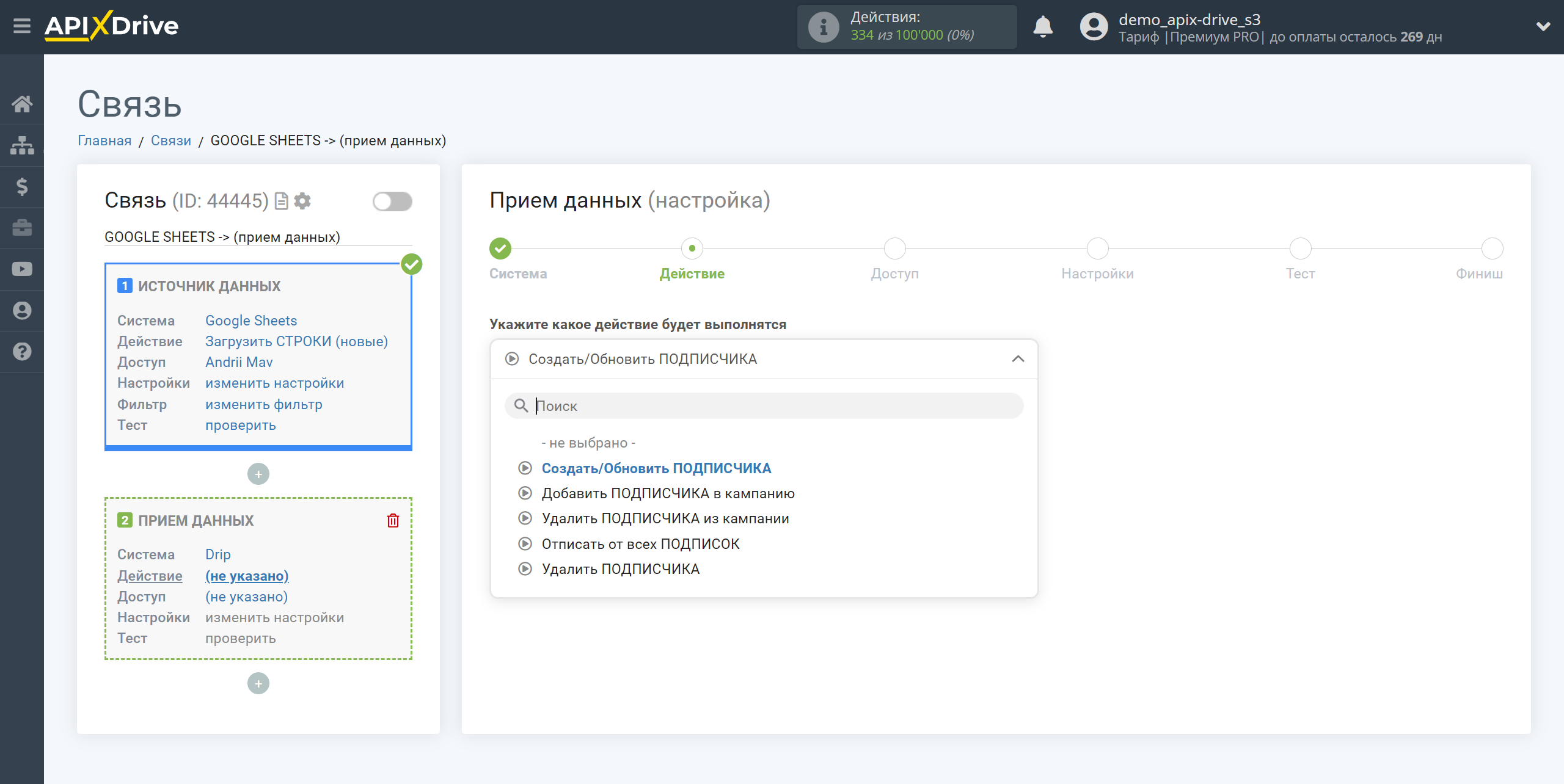Select Создать/Обновить ПОДПИСЧИКА option
The height and width of the screenshot is (784, 1564).
tap(656, 468)
